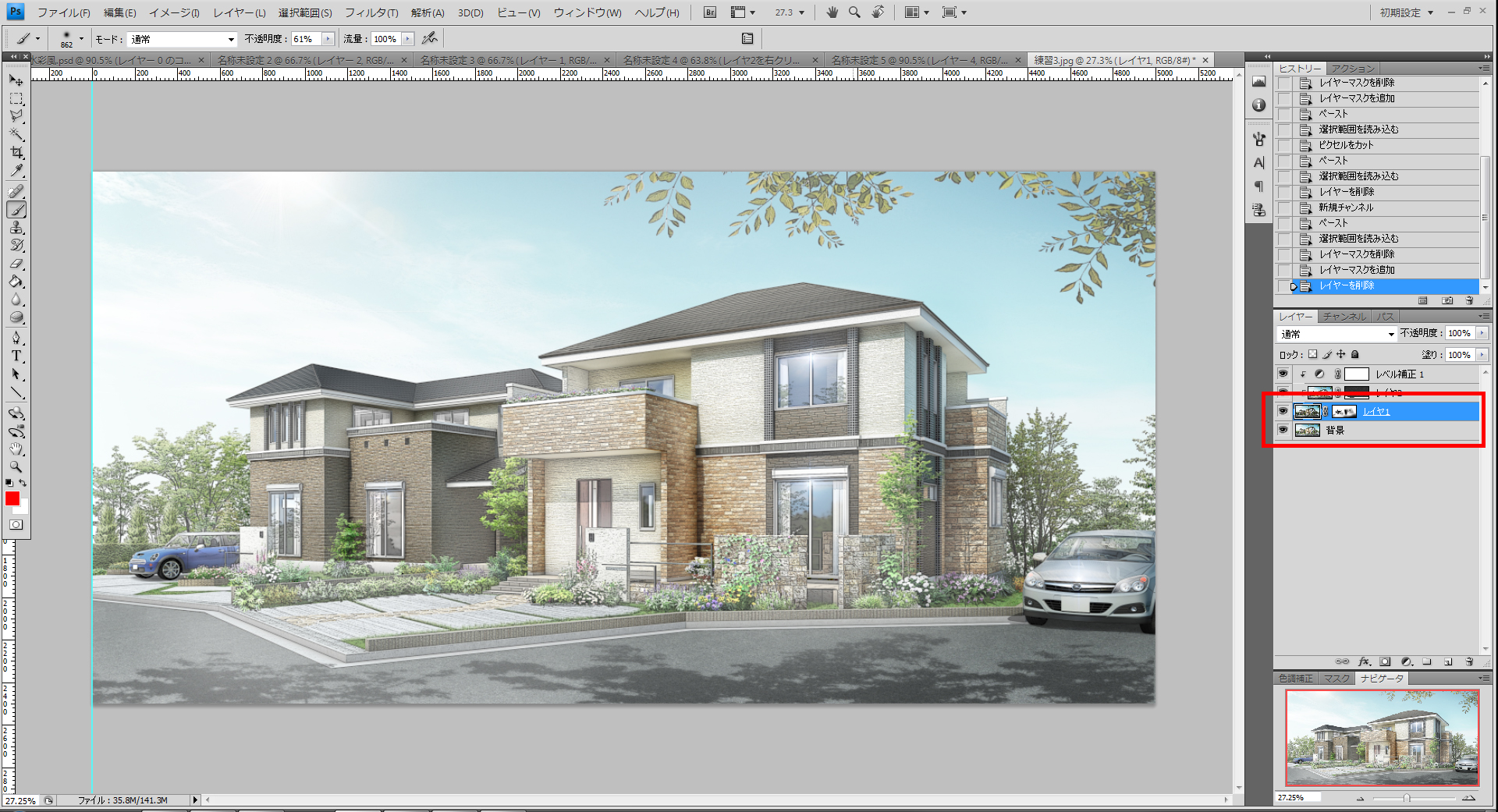1498x812 pixels.
Task: Open the brush mode 通常 dropdown
Action: [x=182, y=39]
